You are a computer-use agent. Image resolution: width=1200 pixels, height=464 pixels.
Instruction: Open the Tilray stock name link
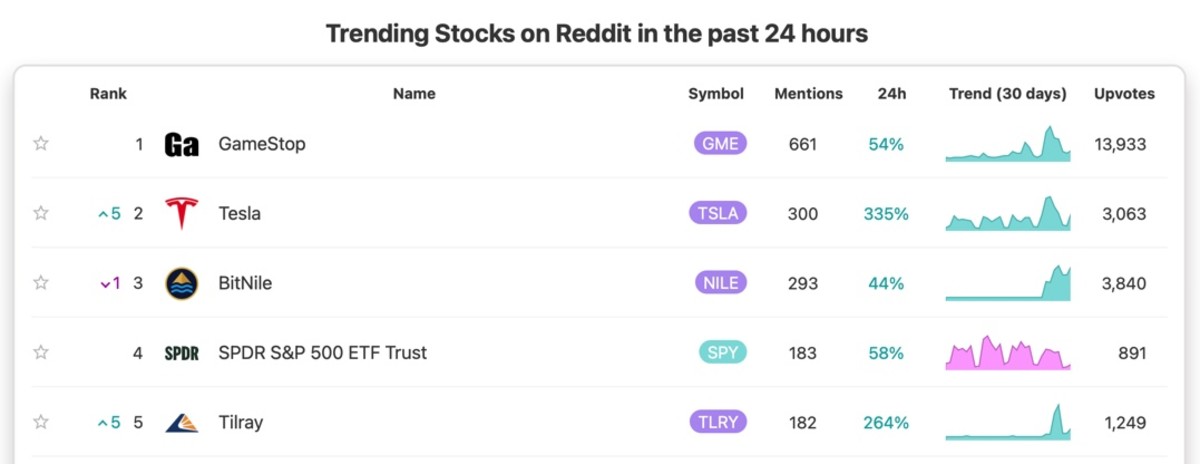tap(240, 422)
